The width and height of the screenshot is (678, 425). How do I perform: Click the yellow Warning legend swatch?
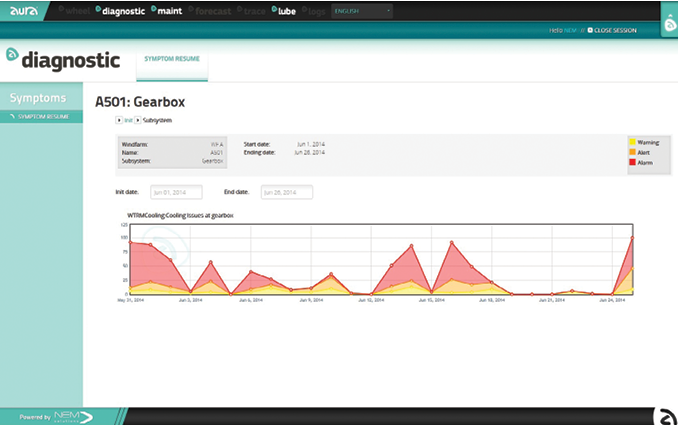[x=632, y=142]
